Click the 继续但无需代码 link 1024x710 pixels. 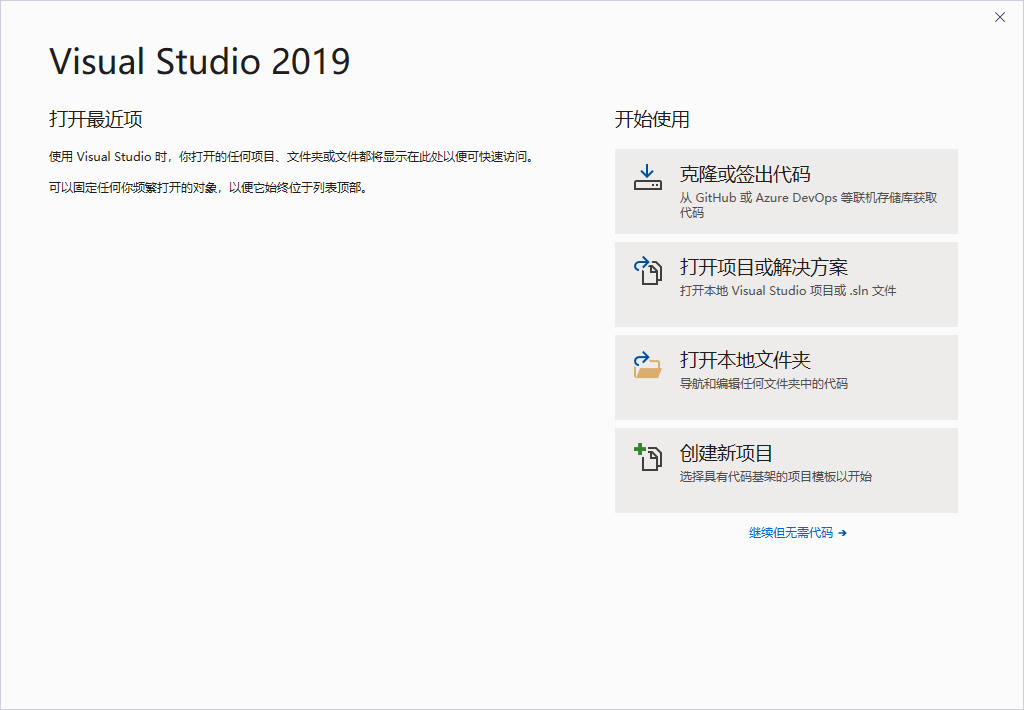(792, 532)
